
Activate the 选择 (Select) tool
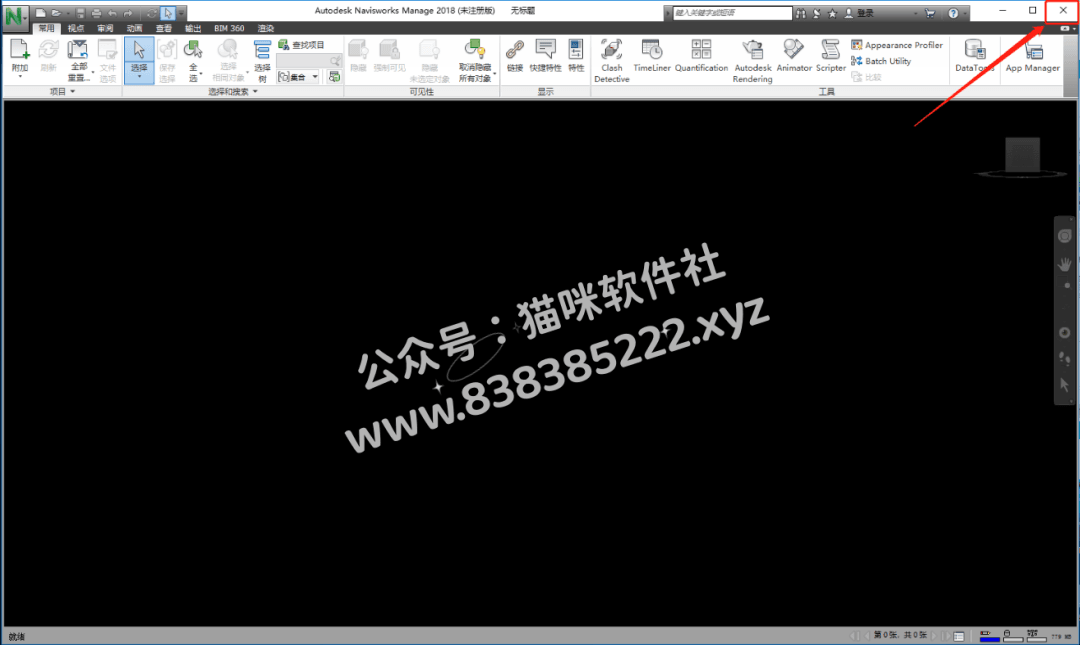point(139,60)
